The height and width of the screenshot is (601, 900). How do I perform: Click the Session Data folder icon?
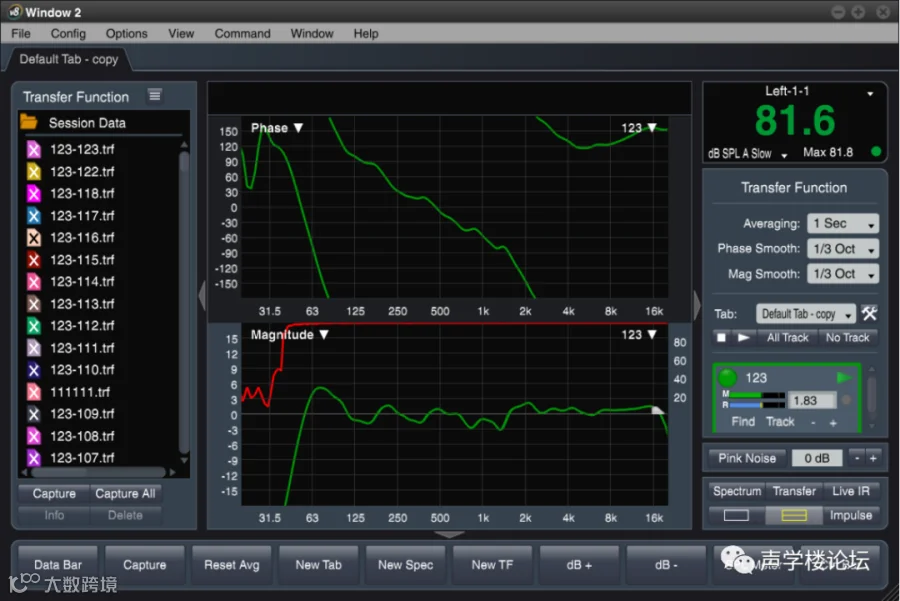tap(29, 122)
